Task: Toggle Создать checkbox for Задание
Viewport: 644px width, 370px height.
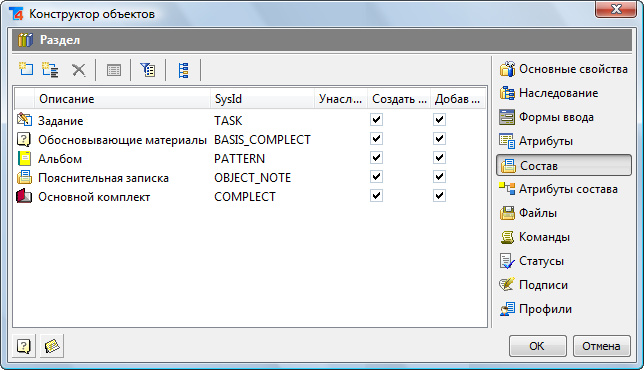Action: click(376, 120)
